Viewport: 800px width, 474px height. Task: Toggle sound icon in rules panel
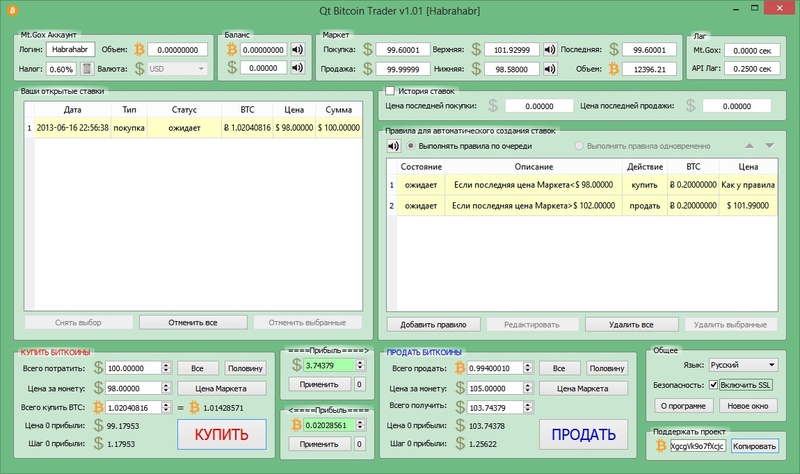tap(393, 146)
